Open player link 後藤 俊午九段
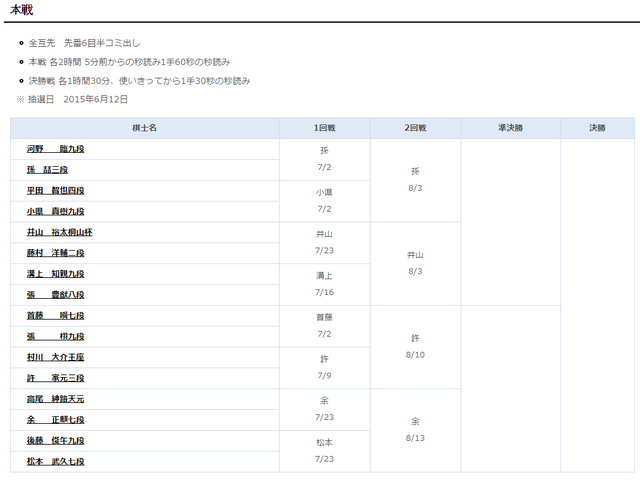The width and height of the screenshot is (640, 480). click(x=56, y=440)
